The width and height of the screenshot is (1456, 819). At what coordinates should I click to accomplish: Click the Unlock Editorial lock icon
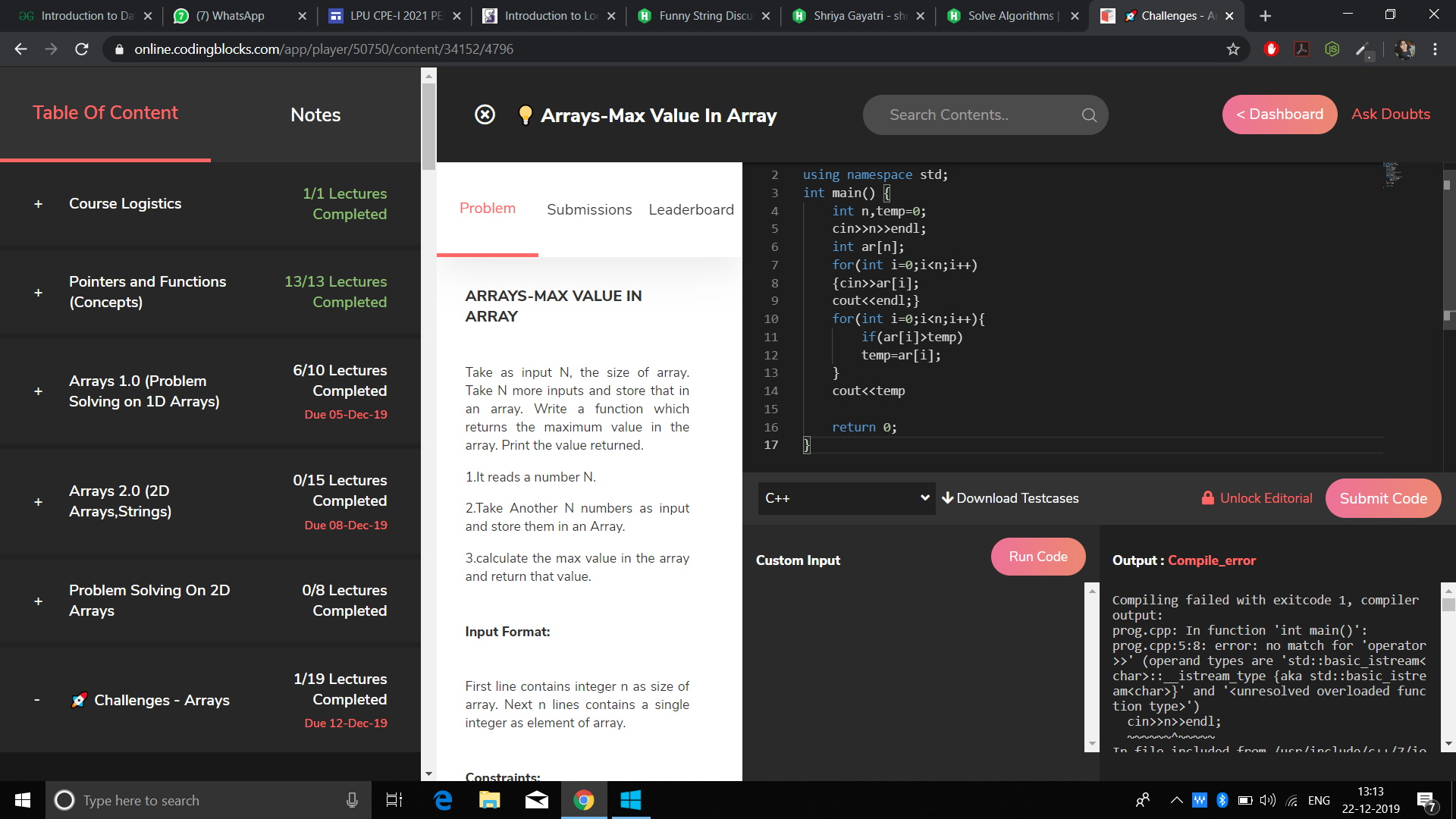point(1207,498)
